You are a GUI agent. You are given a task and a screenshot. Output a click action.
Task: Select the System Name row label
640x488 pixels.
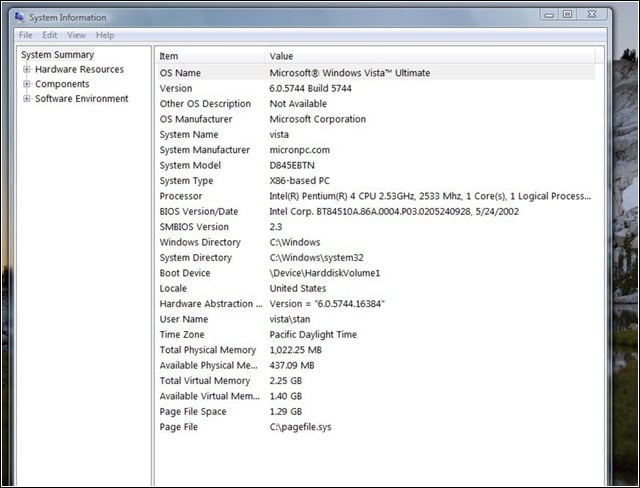point(189,135)
